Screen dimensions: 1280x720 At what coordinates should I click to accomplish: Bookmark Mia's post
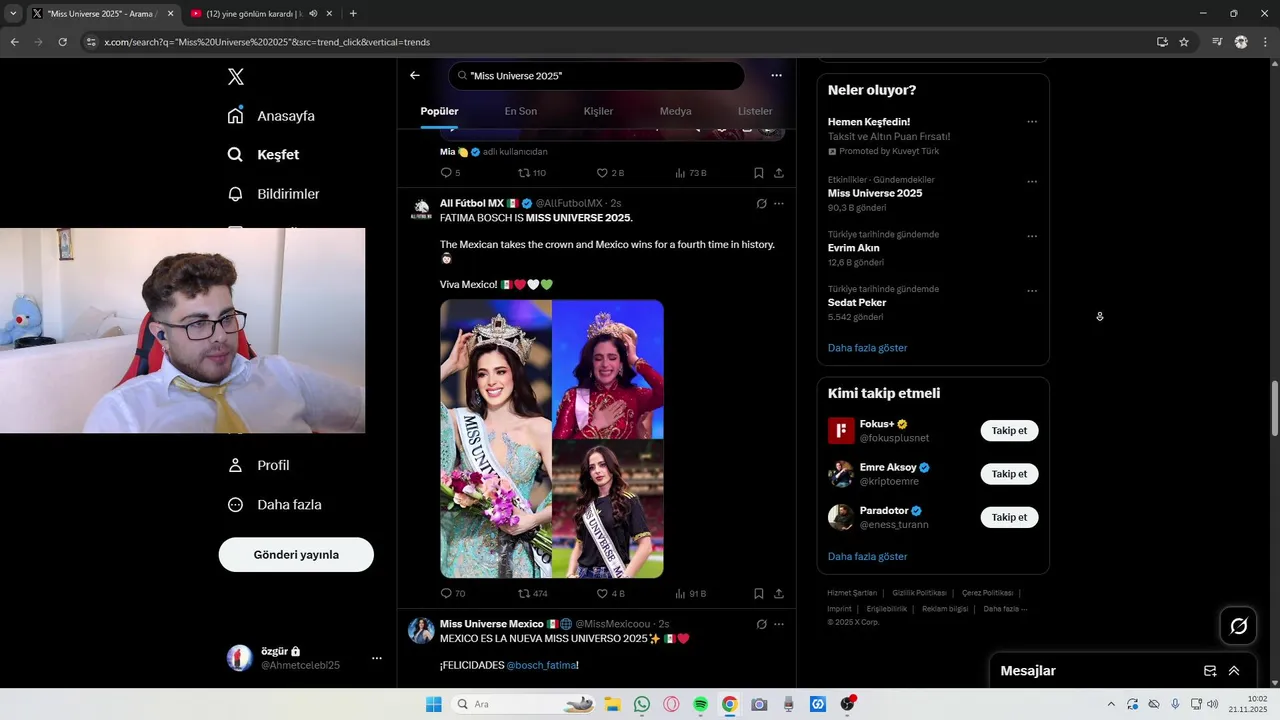click(x=759, y=173)
